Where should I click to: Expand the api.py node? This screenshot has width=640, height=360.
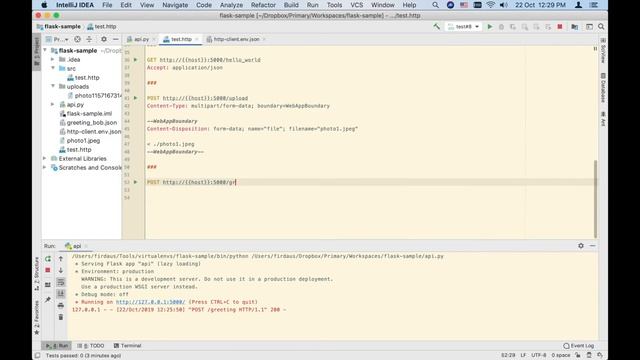click(x=53, y=104)
